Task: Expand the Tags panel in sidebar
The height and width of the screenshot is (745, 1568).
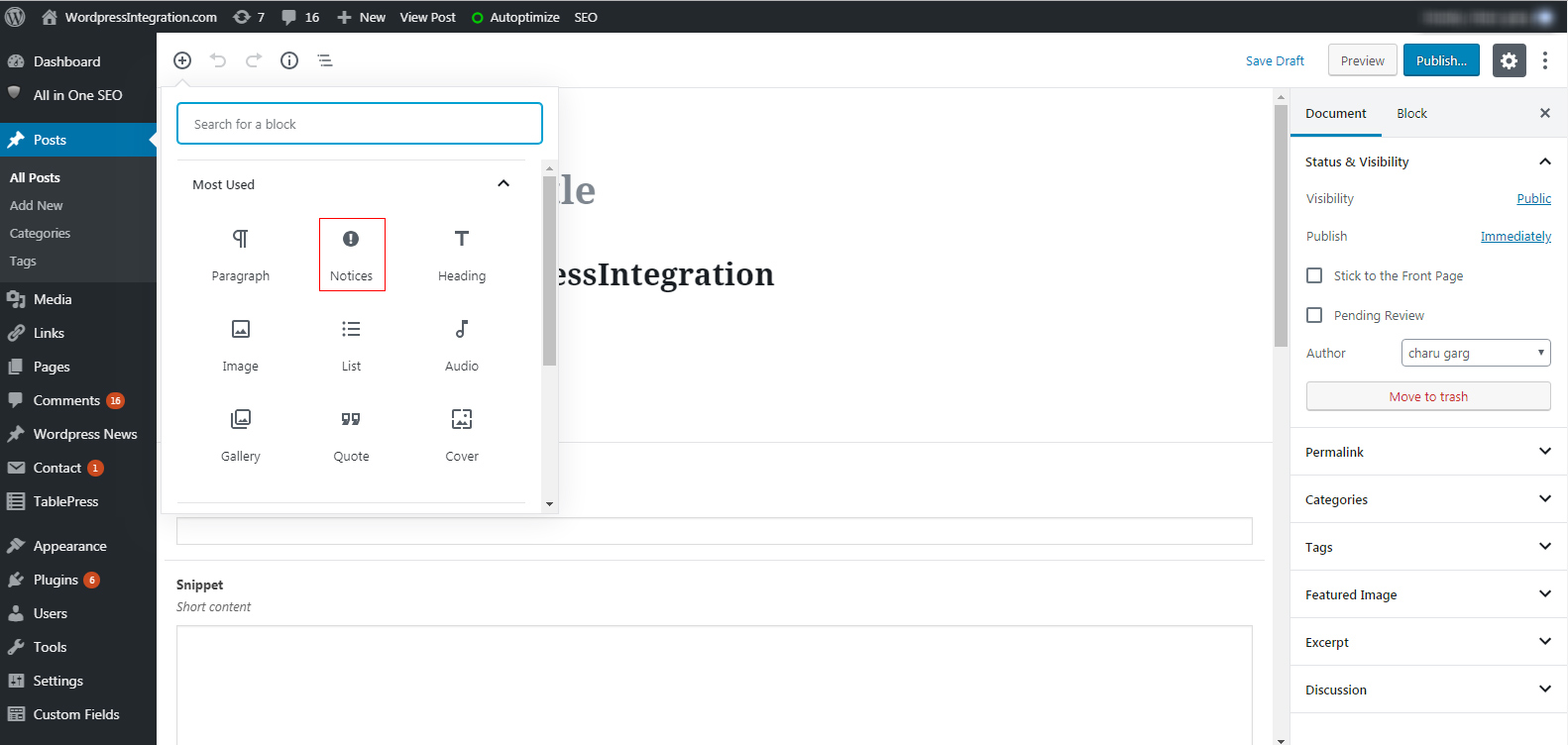Action: (1428, 547)
